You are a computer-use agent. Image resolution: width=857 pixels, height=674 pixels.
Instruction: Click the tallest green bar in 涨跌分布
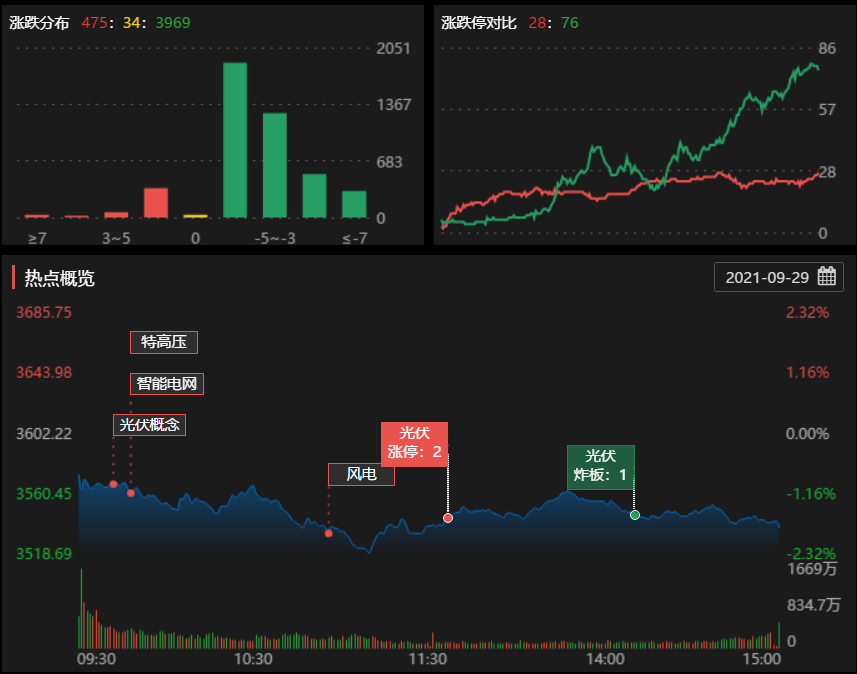click(x=235, y=140)
